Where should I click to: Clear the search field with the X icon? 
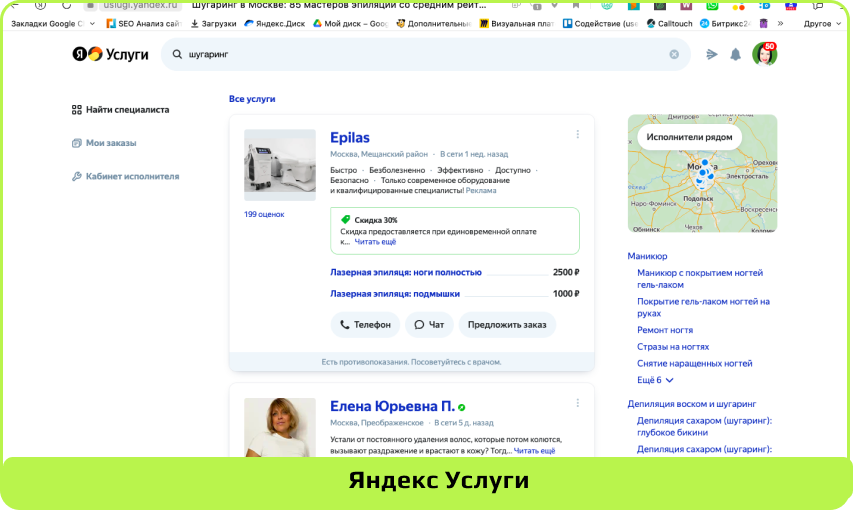click(674, 54)
